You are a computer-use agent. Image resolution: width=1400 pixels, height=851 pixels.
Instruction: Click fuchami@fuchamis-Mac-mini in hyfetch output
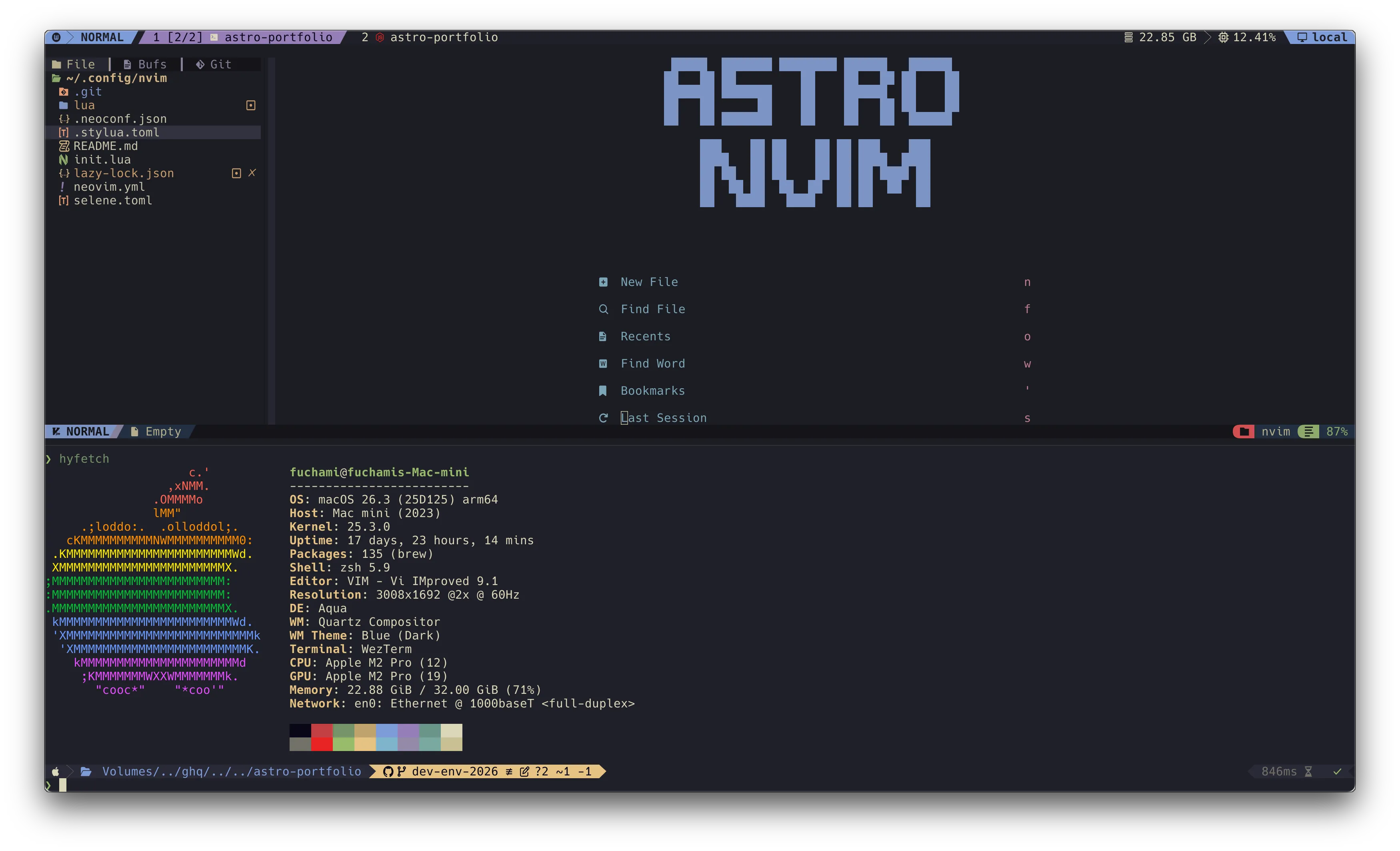tap(380, 472)
